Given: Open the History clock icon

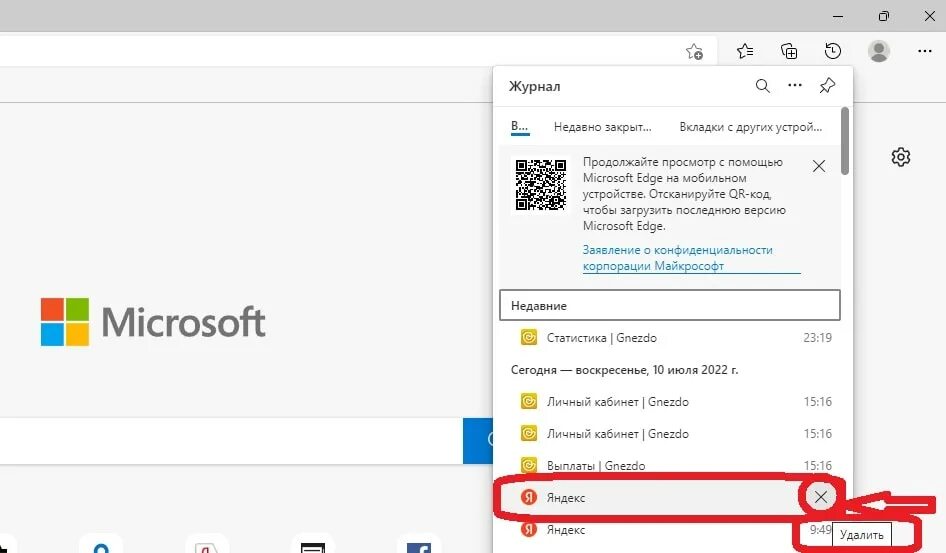Looking at the screenshot, I should (x=833, y=51).
